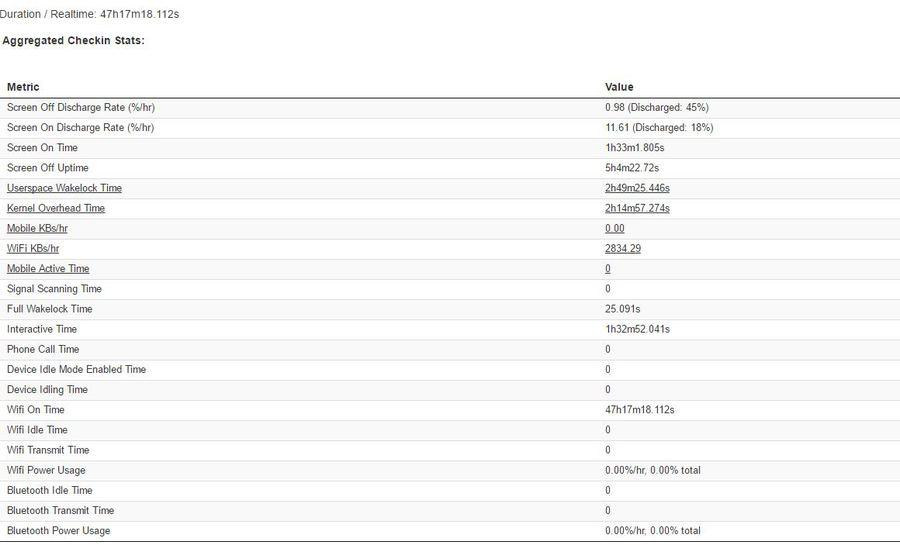The image size is (900, 545).
Task: Select the Full Wakelock Time row
Action: (450, 309)
